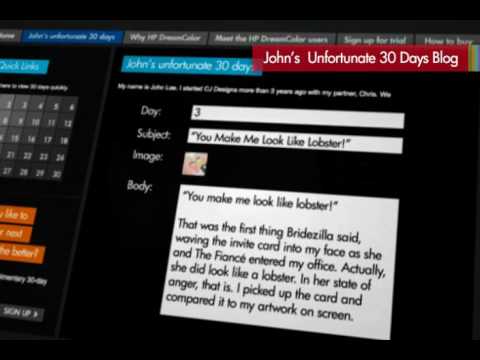
Task: Open the Sign up for trial tab
Action: point(375,40)
